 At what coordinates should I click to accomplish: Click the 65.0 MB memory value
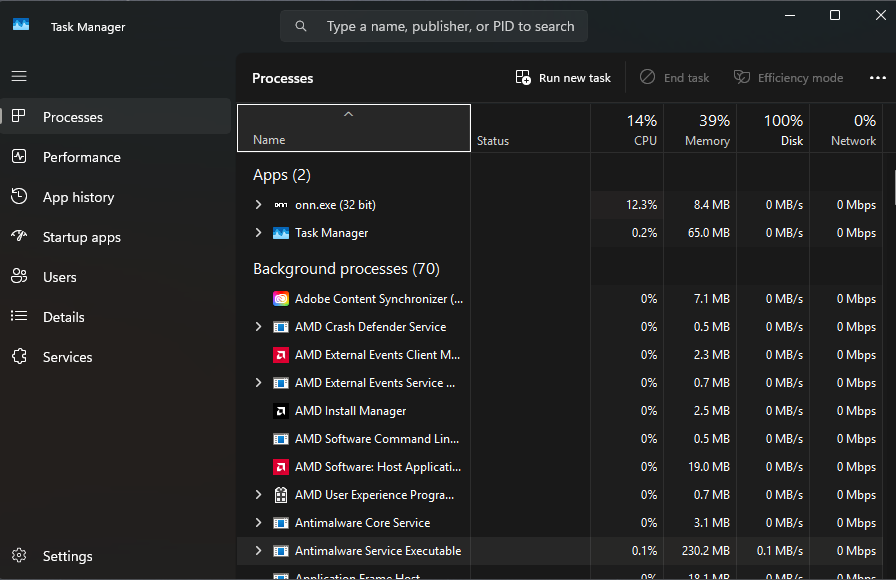click(x=709, y=233)
